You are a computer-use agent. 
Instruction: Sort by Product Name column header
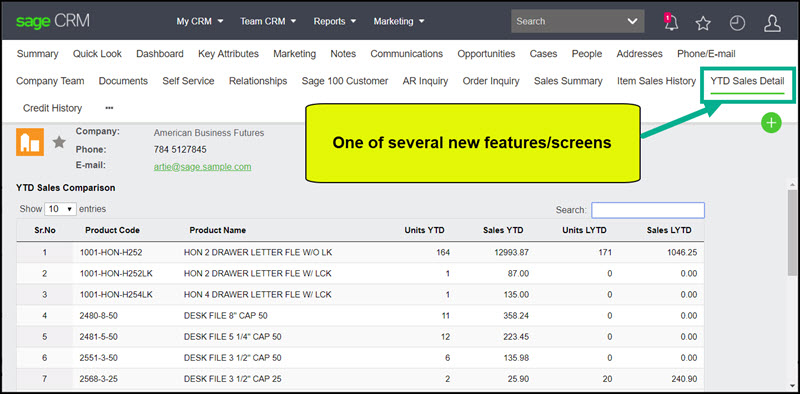pyautogui.click(x=217, y=230)
